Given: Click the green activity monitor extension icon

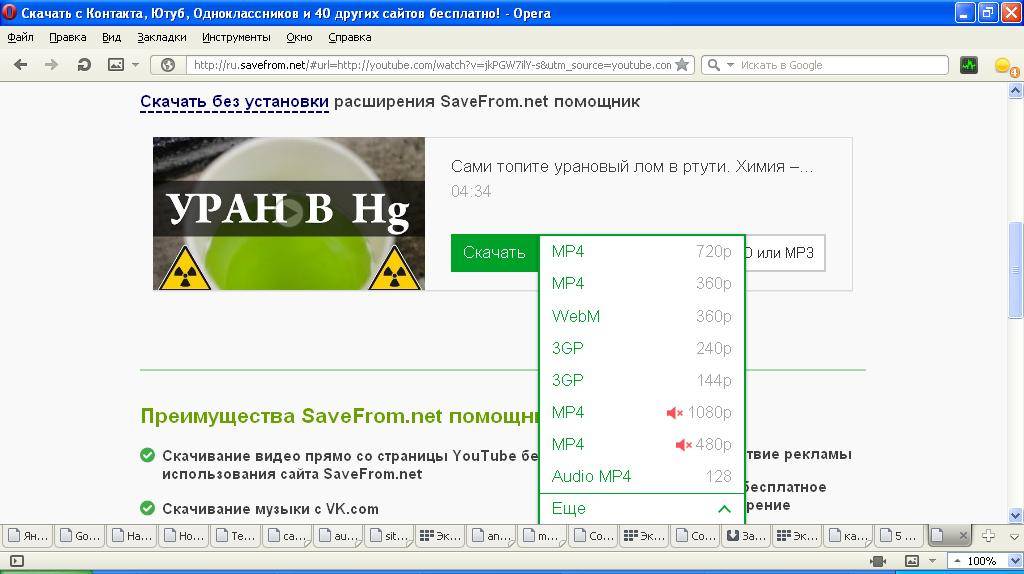Looking at the screenshot, I should pyautogui.click(x=968, y=65).
